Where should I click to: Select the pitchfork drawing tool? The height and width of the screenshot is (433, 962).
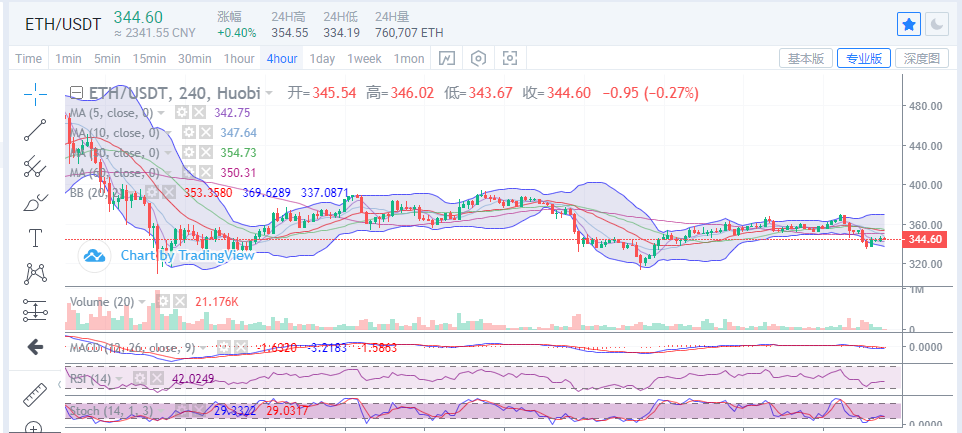coord(35,166)
